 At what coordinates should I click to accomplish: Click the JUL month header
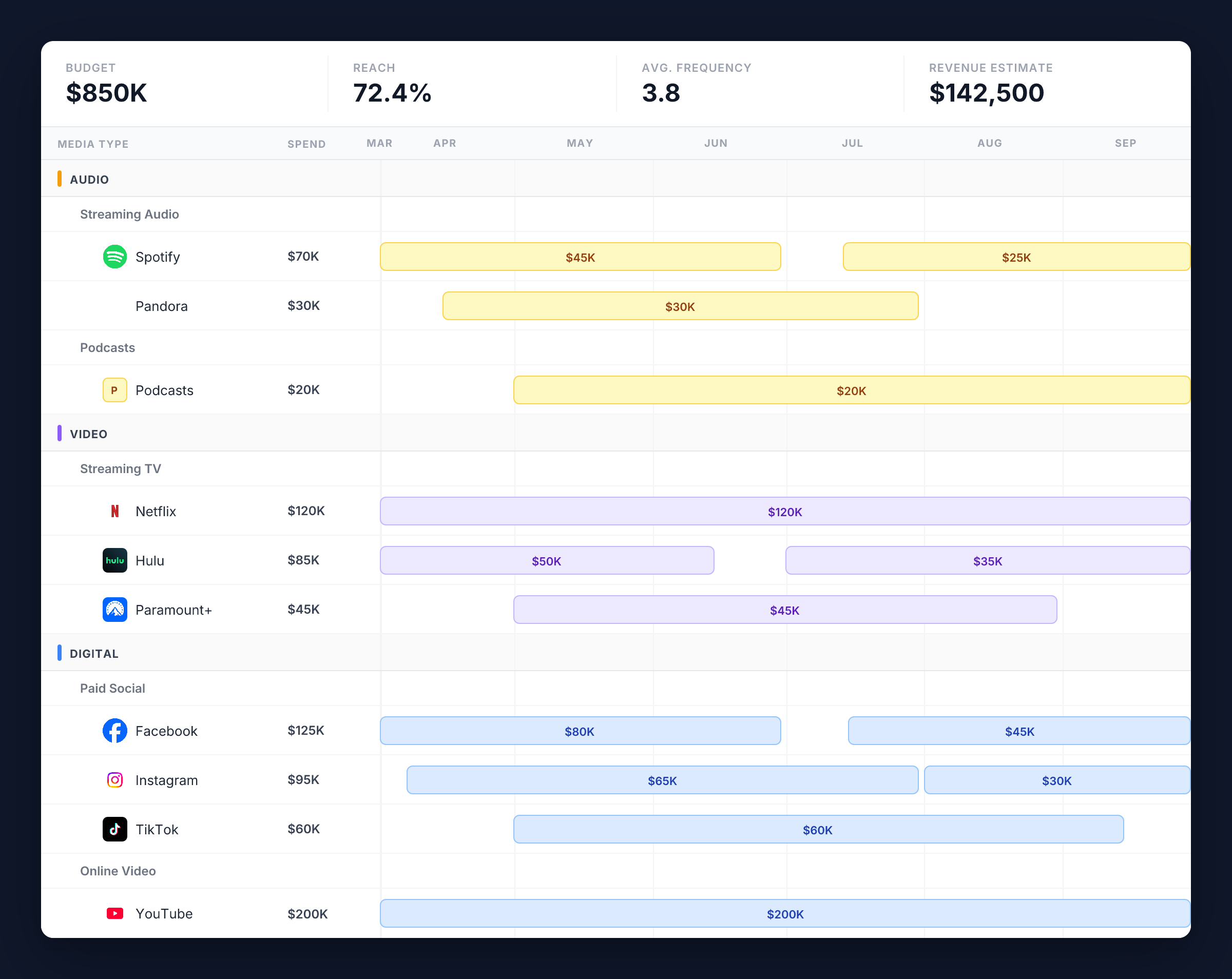tap(852, 143)
